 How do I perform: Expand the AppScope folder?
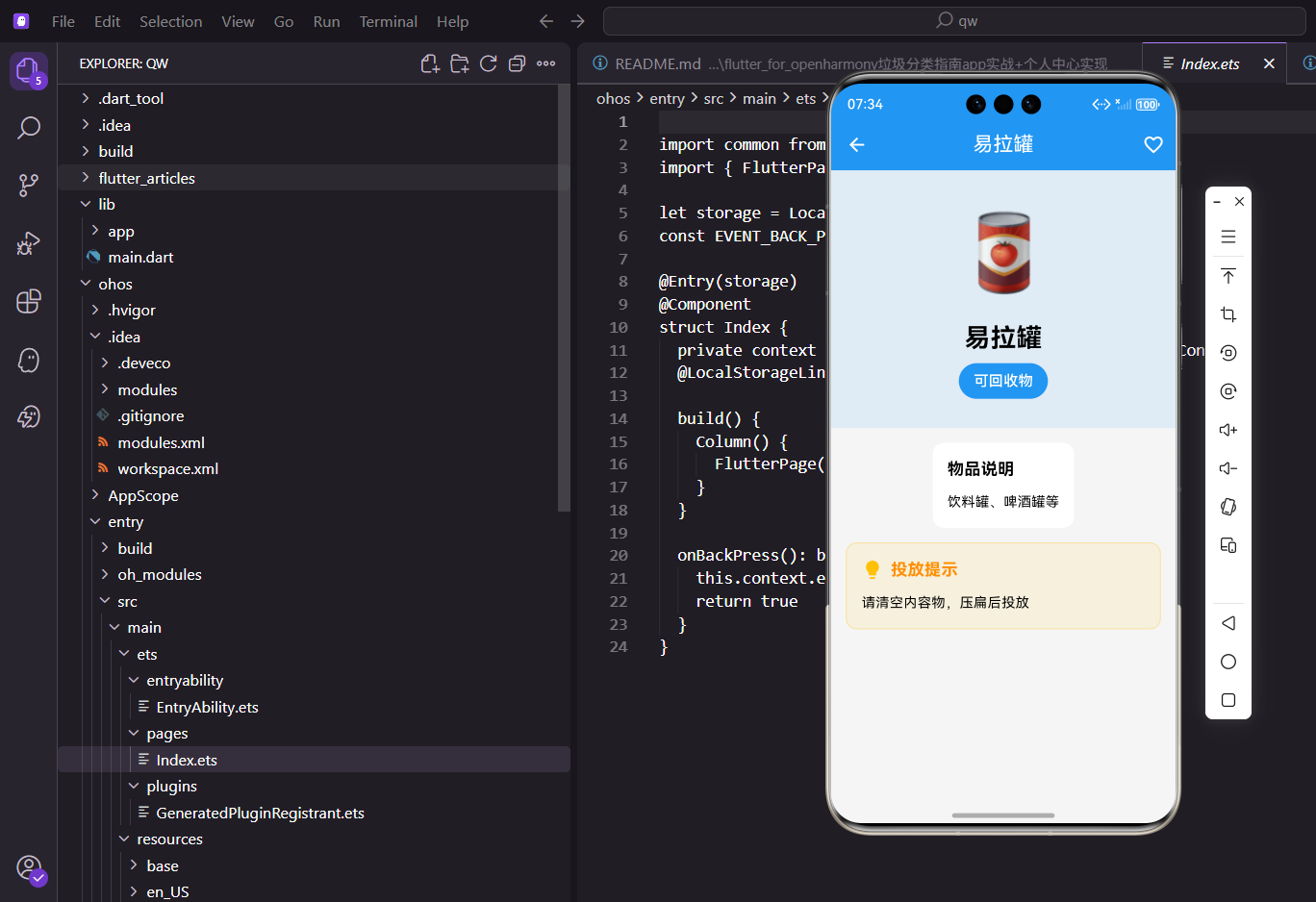pyautogui.click(x=95, y=495)
